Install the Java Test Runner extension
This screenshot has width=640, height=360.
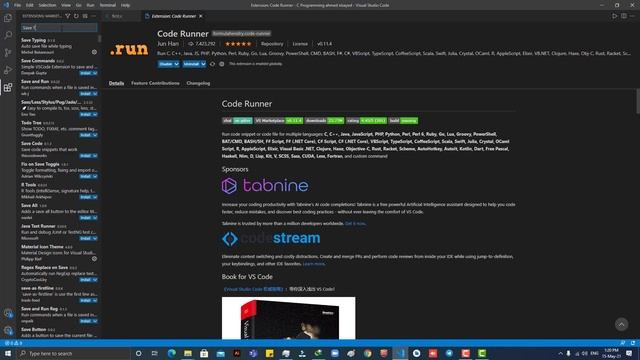[x=88, y=238]
